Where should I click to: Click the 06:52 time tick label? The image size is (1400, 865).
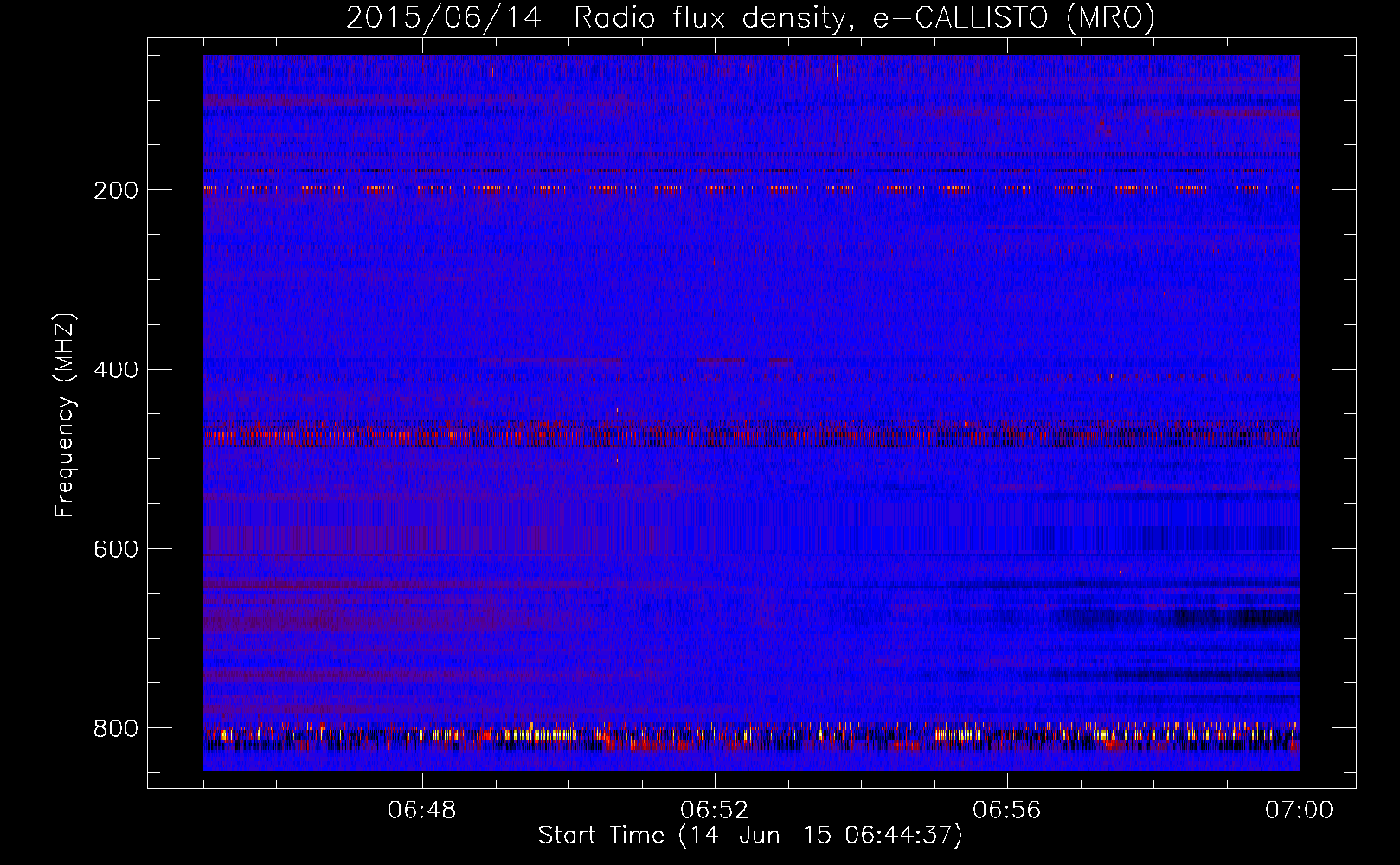point(715,811)
